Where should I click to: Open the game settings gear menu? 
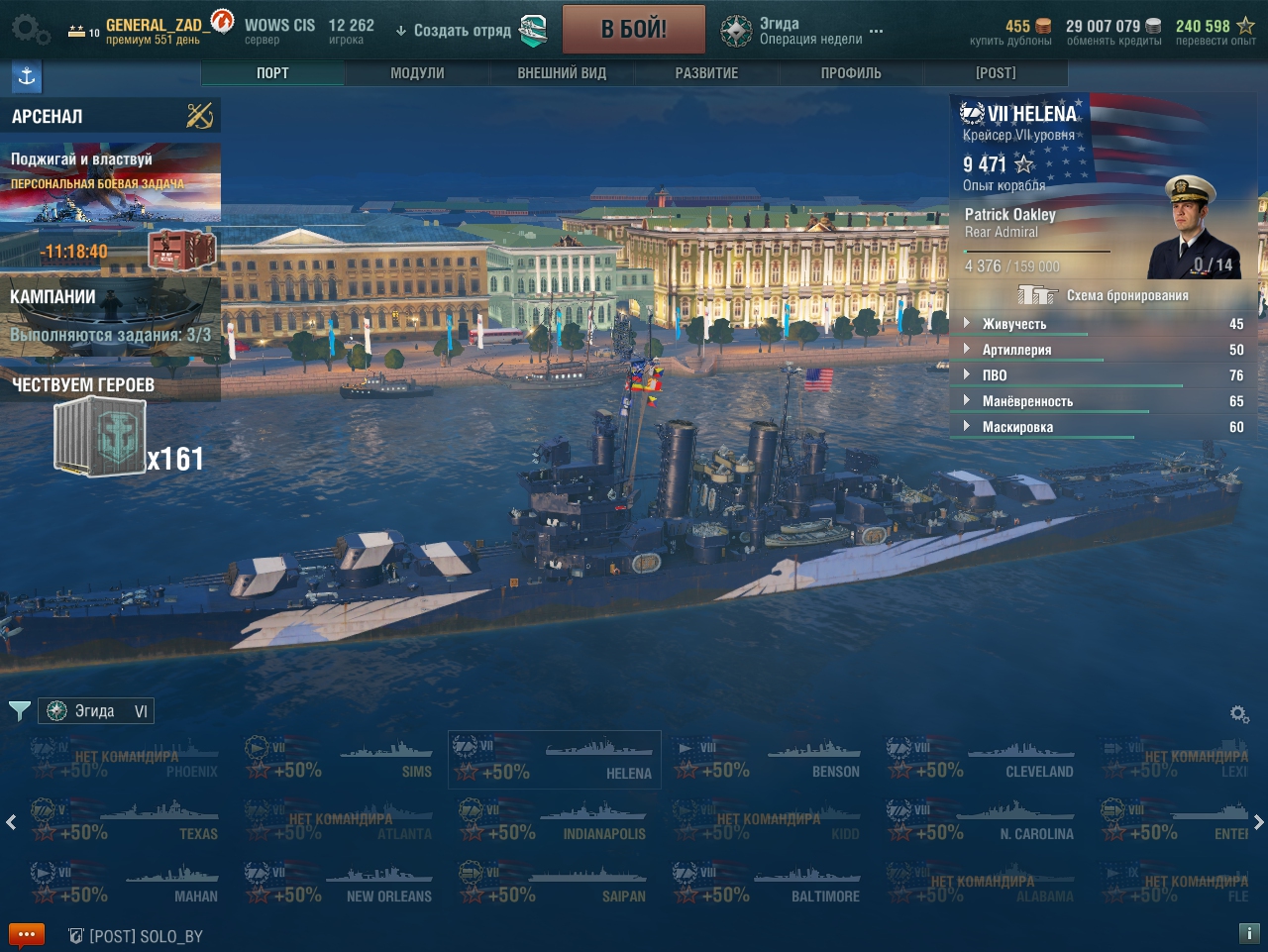(x=30, y=30)
